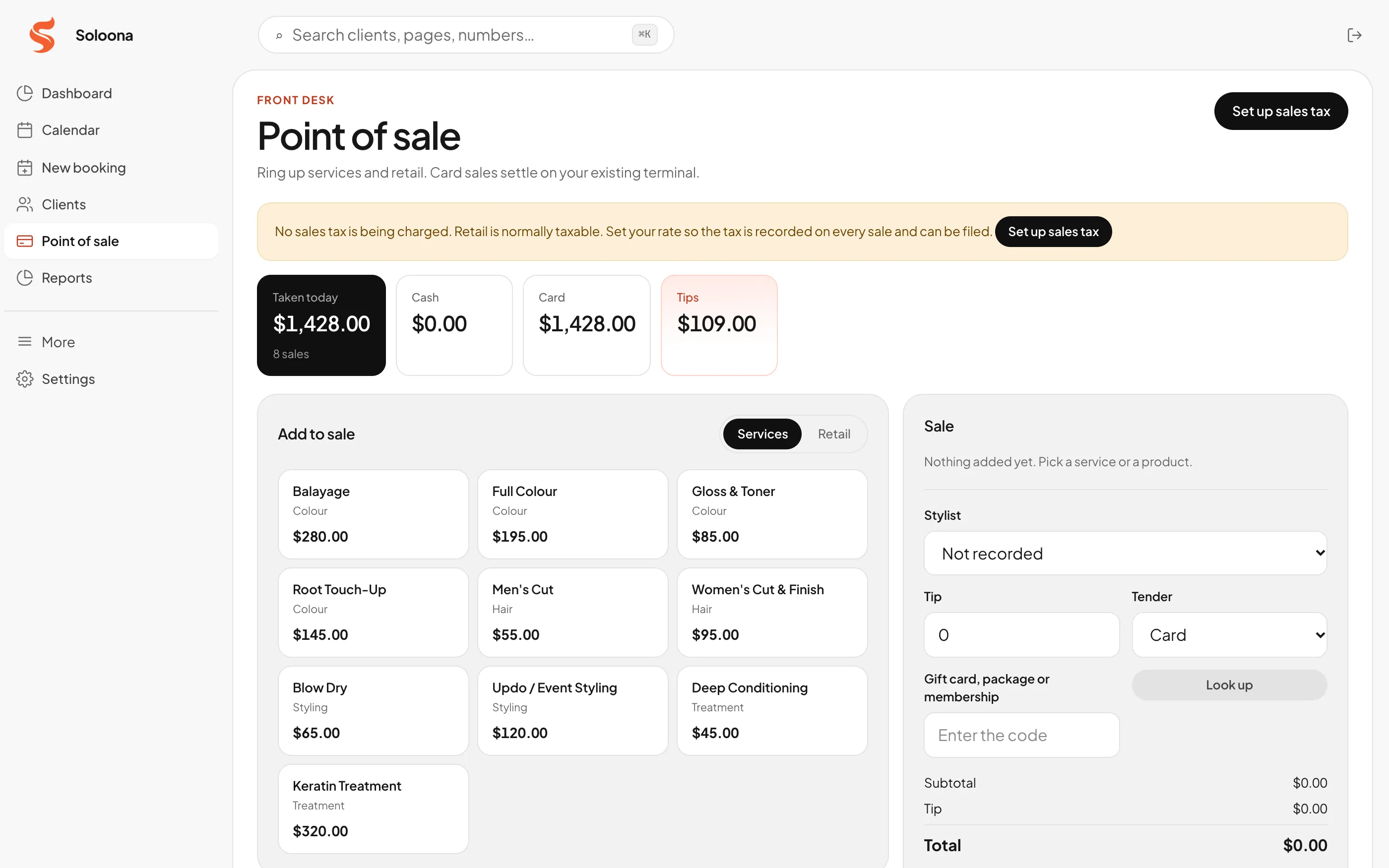Add Balayage service to the sale
Screen dimensions: 1389x868
click(373, 514)
